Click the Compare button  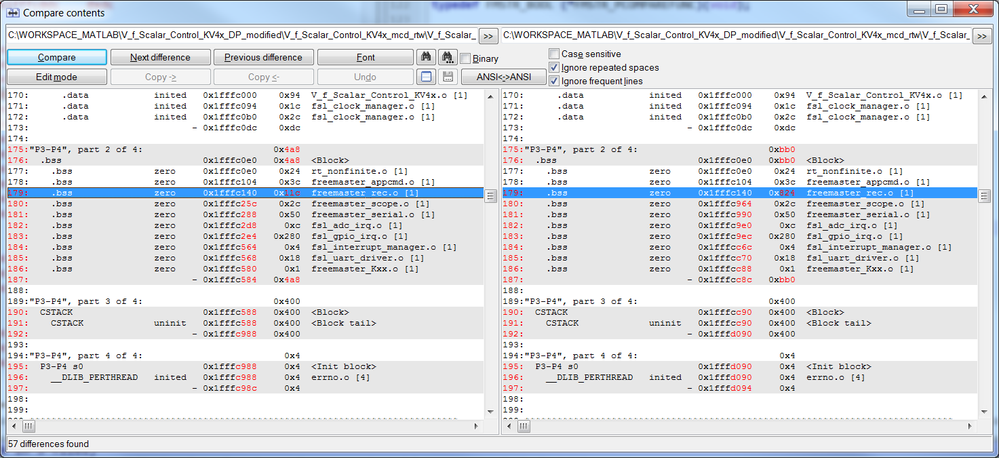(x=57, y=57)
